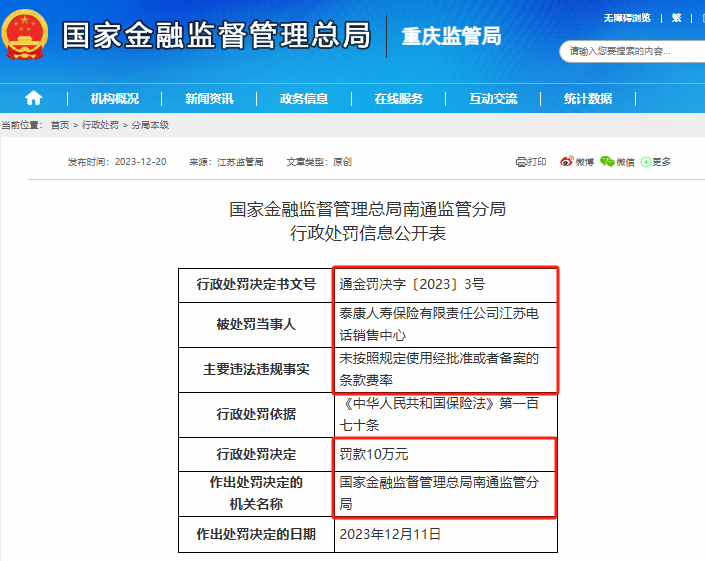Open the 政务信息 menu
This screenshot has height=561, width=705.
pyautogui.click(x=304, y=98)
